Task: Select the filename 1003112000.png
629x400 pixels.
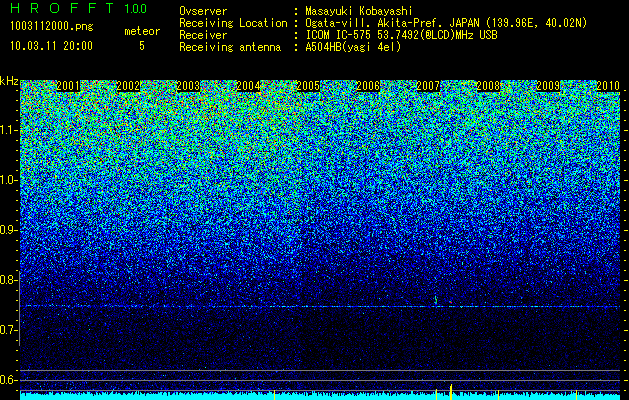Action: 52,27
